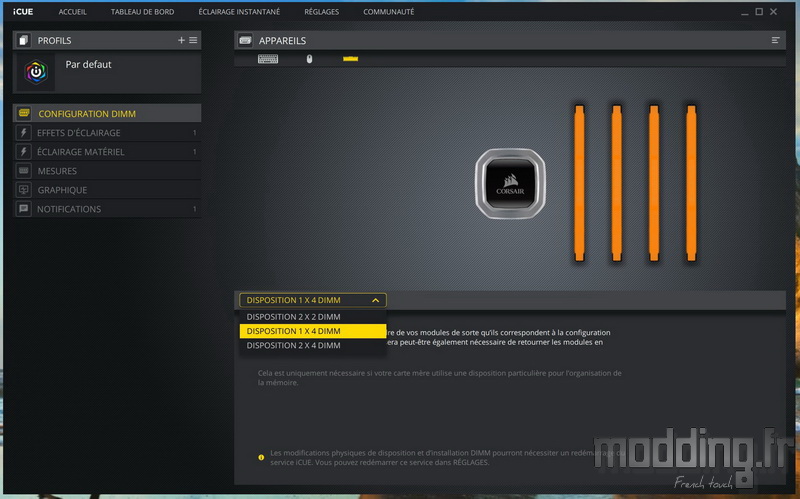Viewport: 800px width, 499px height.
Task: Click the Par defaut profile icon
Action: tap(36, 72)
